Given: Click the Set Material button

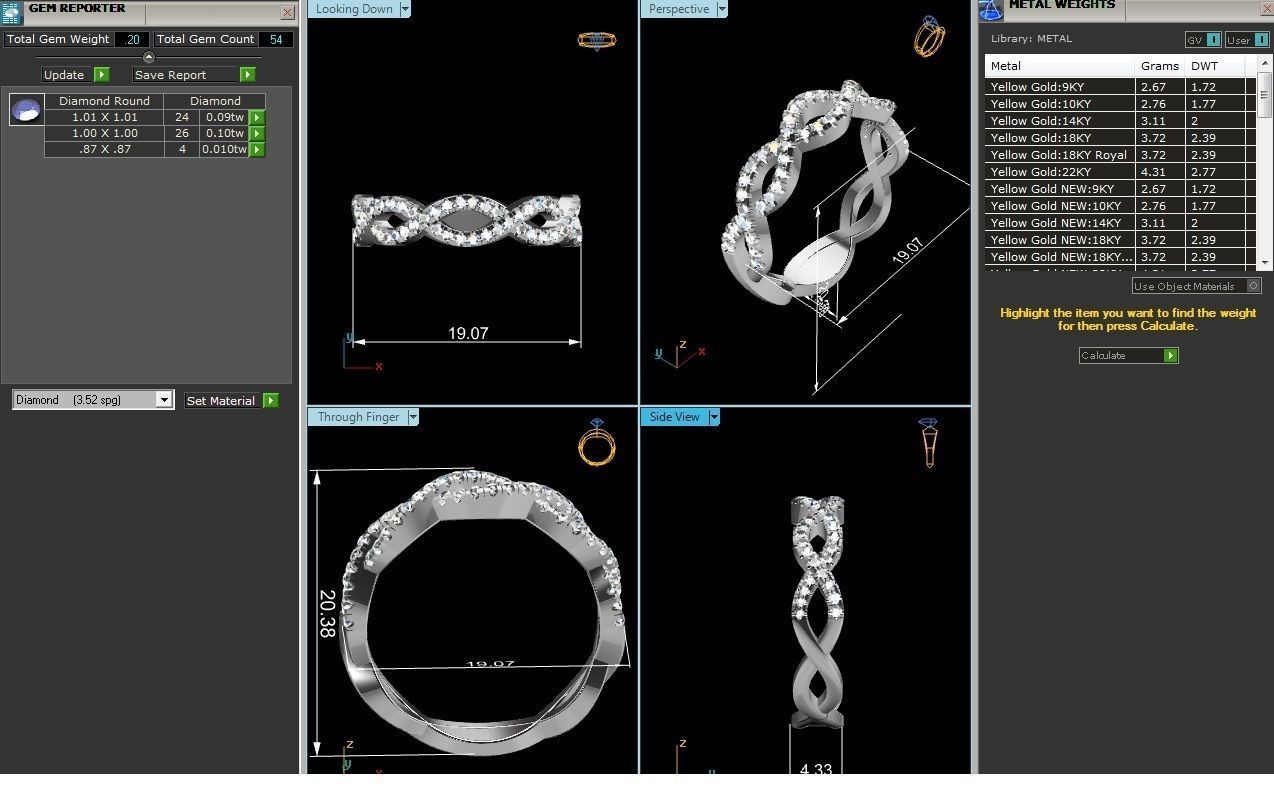Looking at the screenshot, I should [223, 401].
